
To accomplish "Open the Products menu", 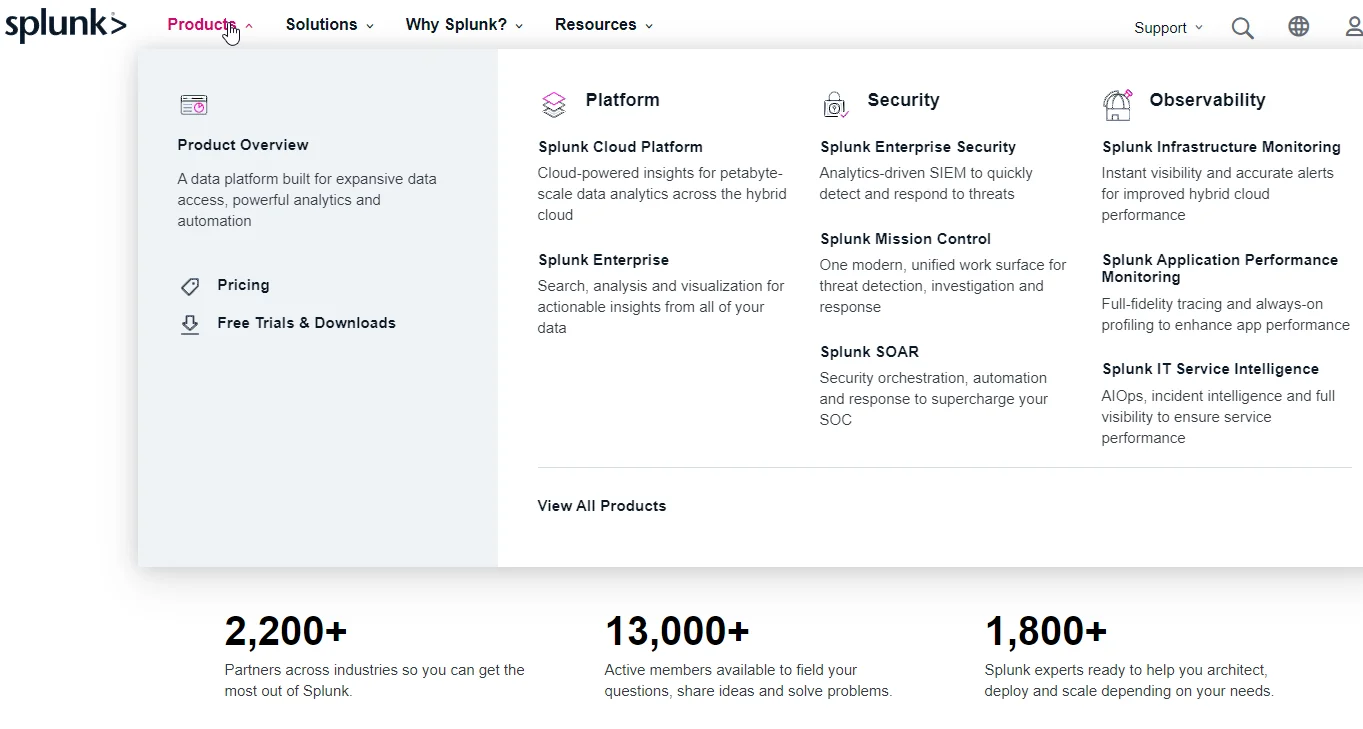I will pyautogui.click(x=202, y=25).
